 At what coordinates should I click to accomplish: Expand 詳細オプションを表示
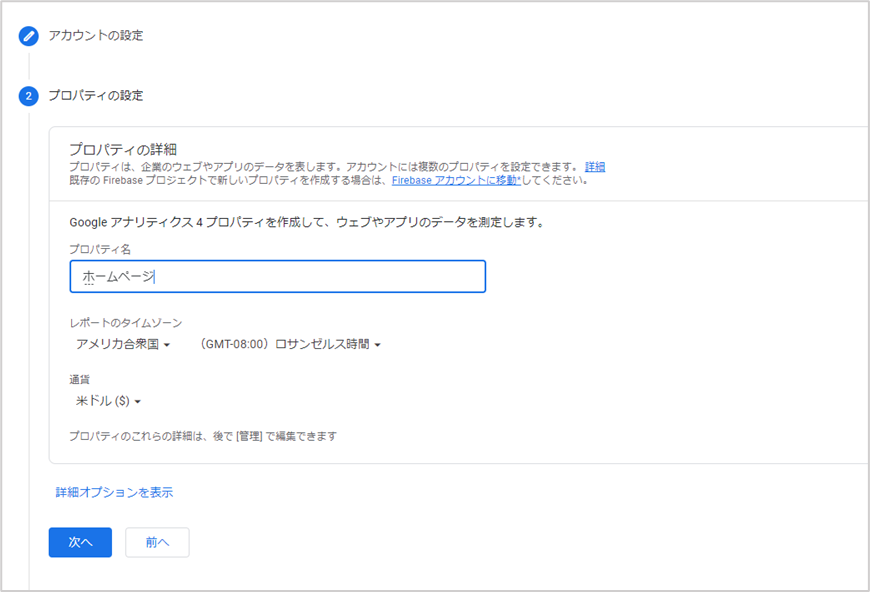tap(114, 492)
